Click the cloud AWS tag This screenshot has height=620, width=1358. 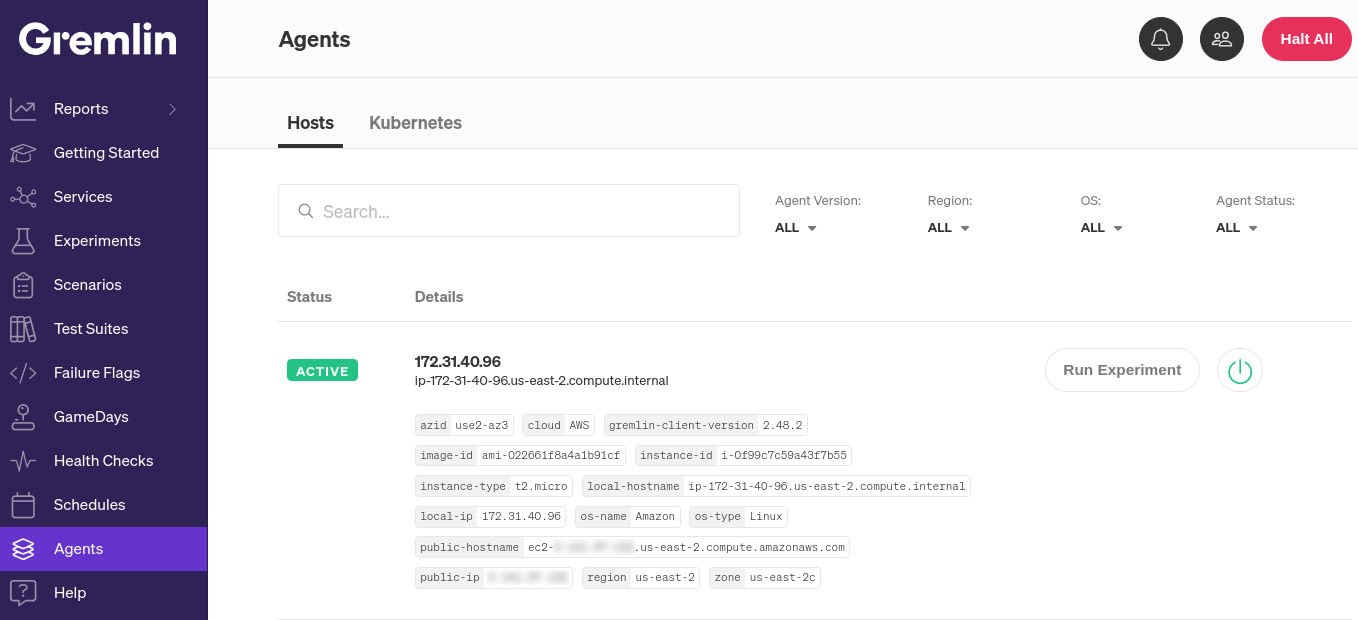[x=559, y=425]
